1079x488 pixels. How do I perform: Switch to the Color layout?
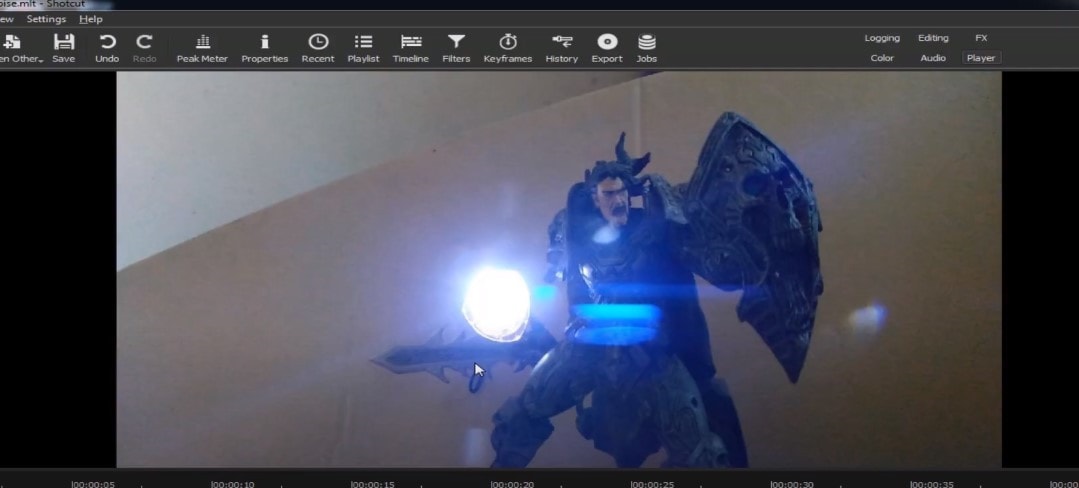coord(882,59)
